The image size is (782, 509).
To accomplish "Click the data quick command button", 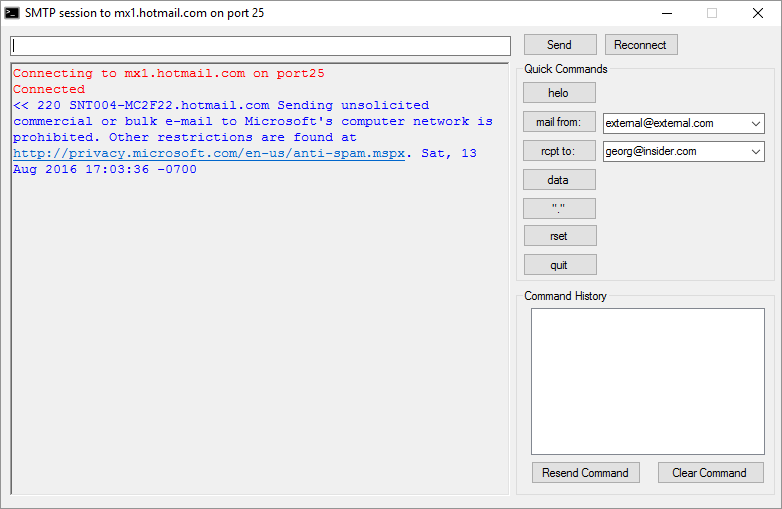I will [x=559, y=179].
